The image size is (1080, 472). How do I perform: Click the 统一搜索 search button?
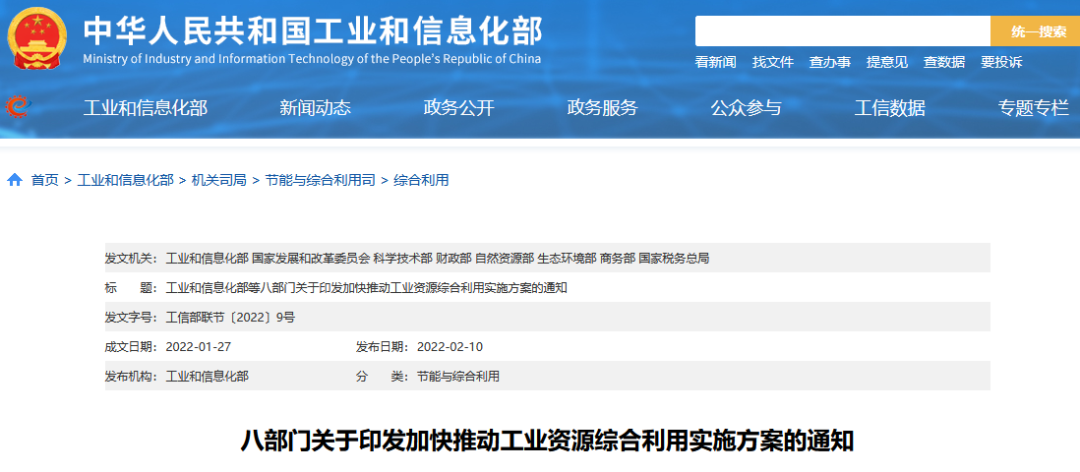pos(1035,32)
